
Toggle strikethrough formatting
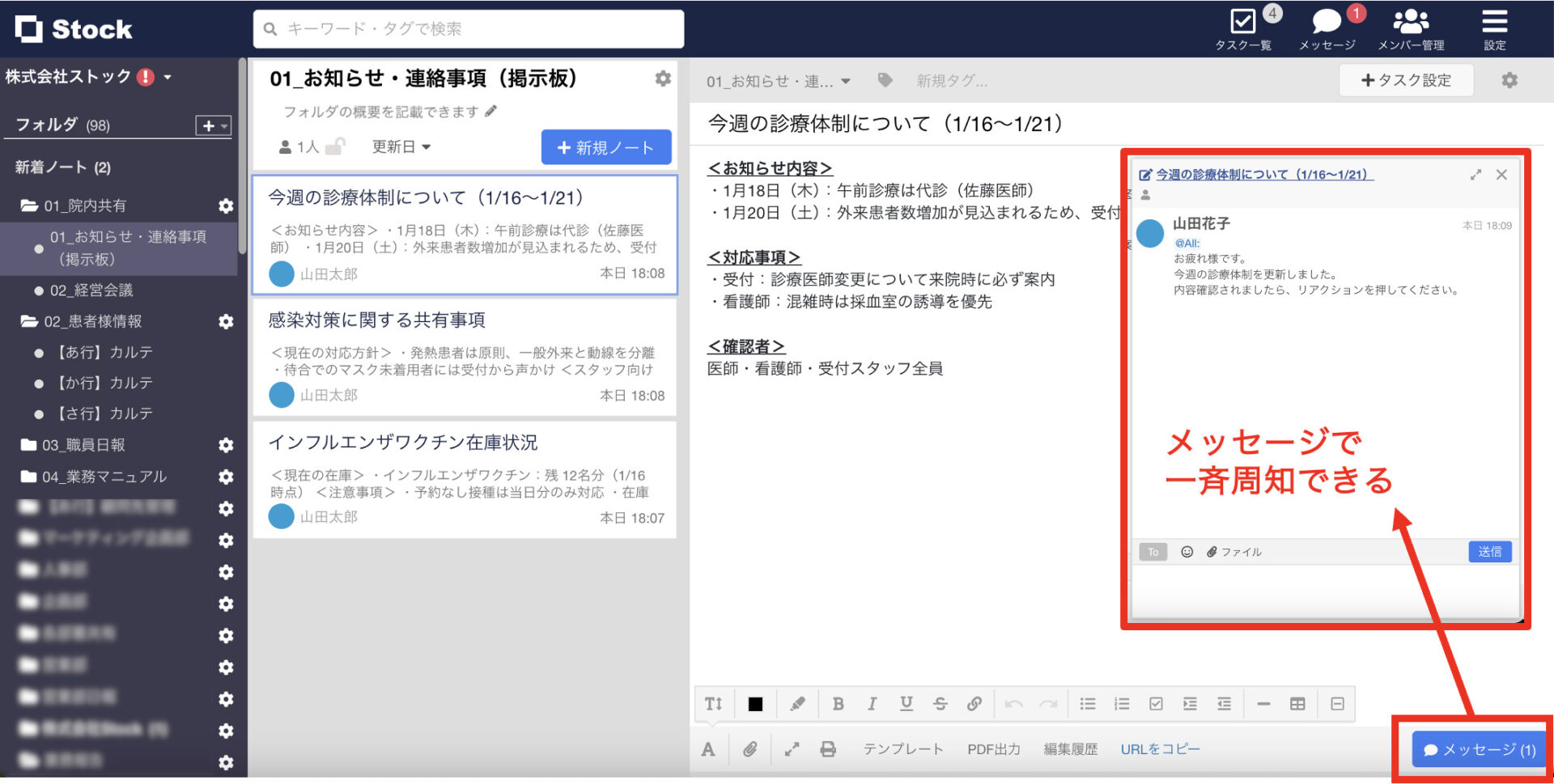[x=940, y=704]
